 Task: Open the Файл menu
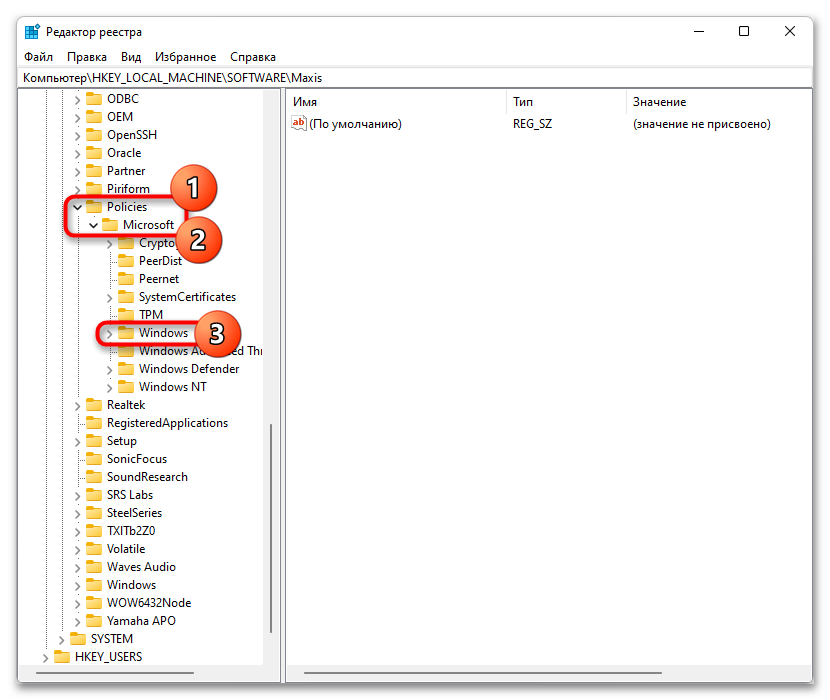point(38,57)
